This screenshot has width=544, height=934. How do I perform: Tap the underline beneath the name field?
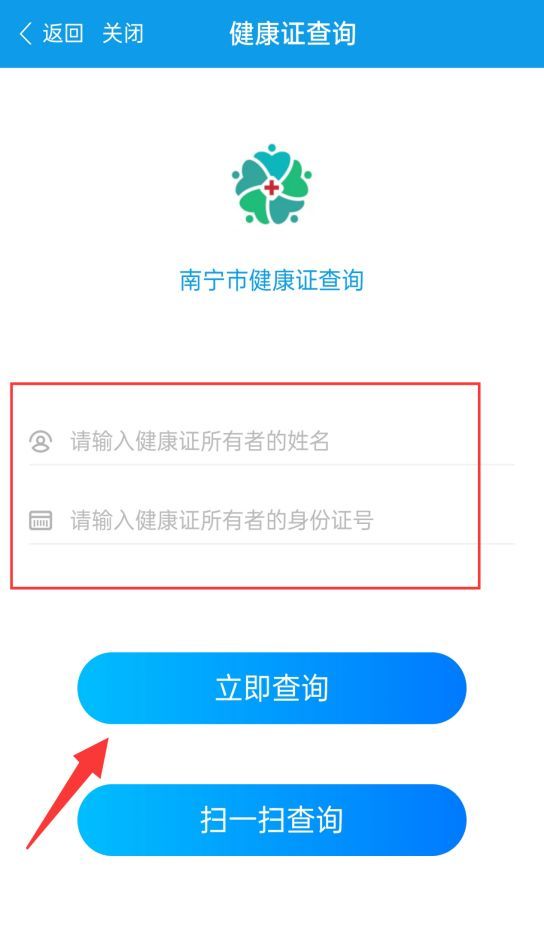pyautogui.click(x=272, y=464)
